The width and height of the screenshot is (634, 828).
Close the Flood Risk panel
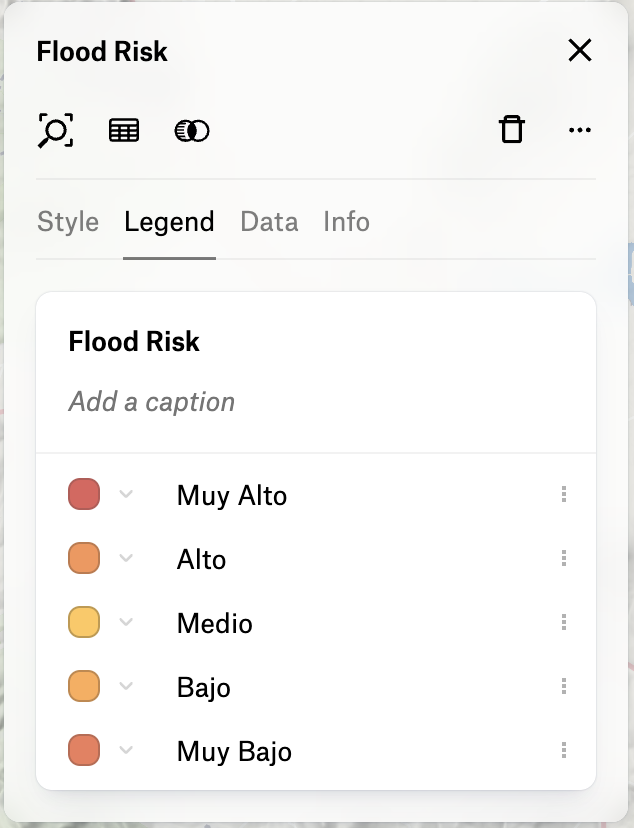pos(580,51)
